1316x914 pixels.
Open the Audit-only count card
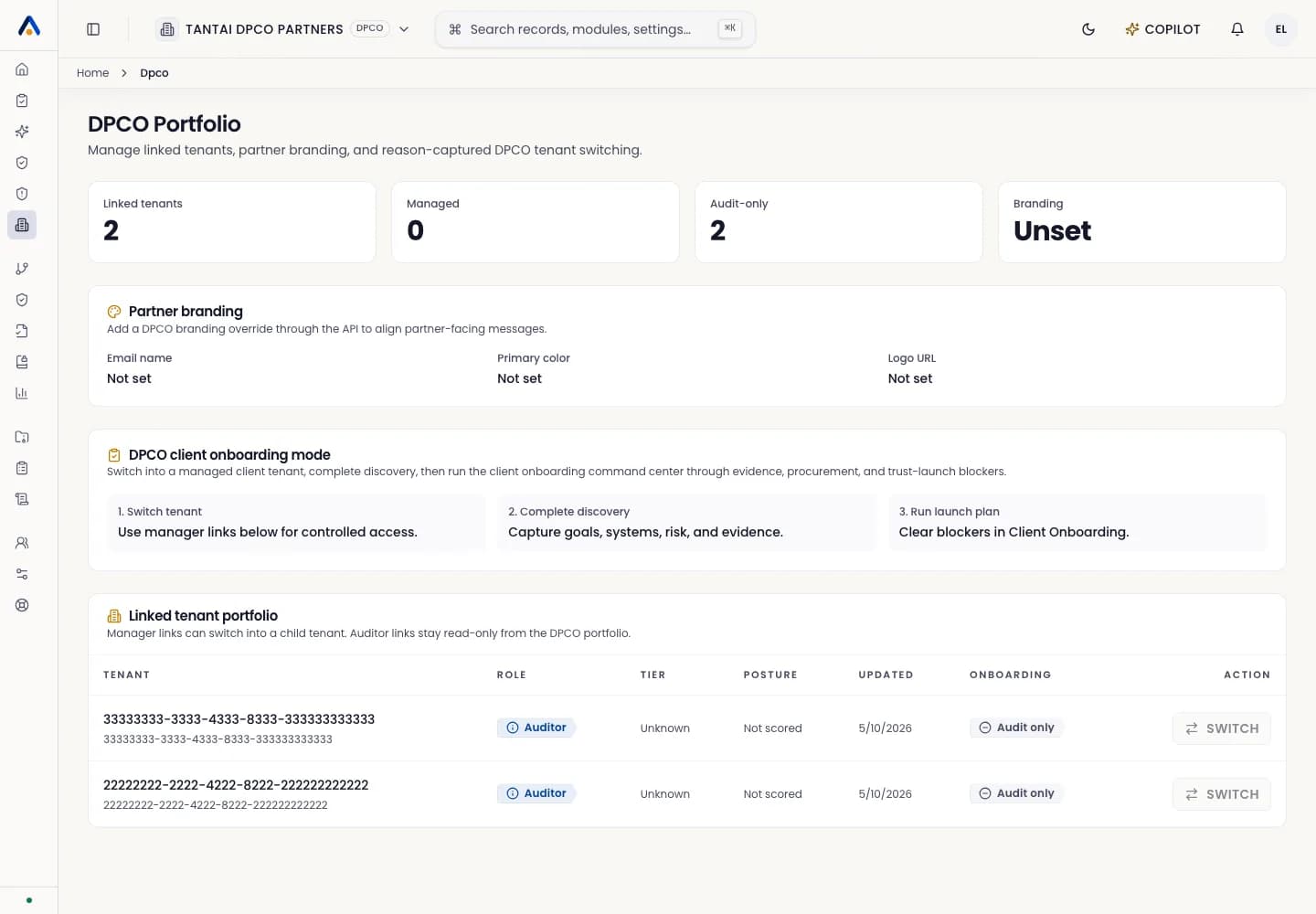tap(839, 222)
